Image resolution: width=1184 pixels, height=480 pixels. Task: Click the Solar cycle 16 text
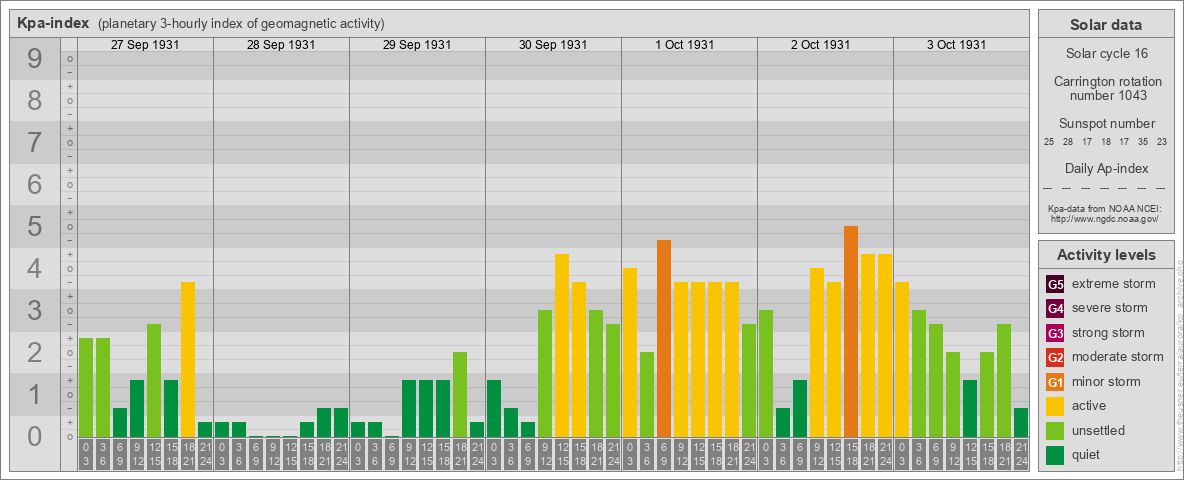pos(1106,54)
